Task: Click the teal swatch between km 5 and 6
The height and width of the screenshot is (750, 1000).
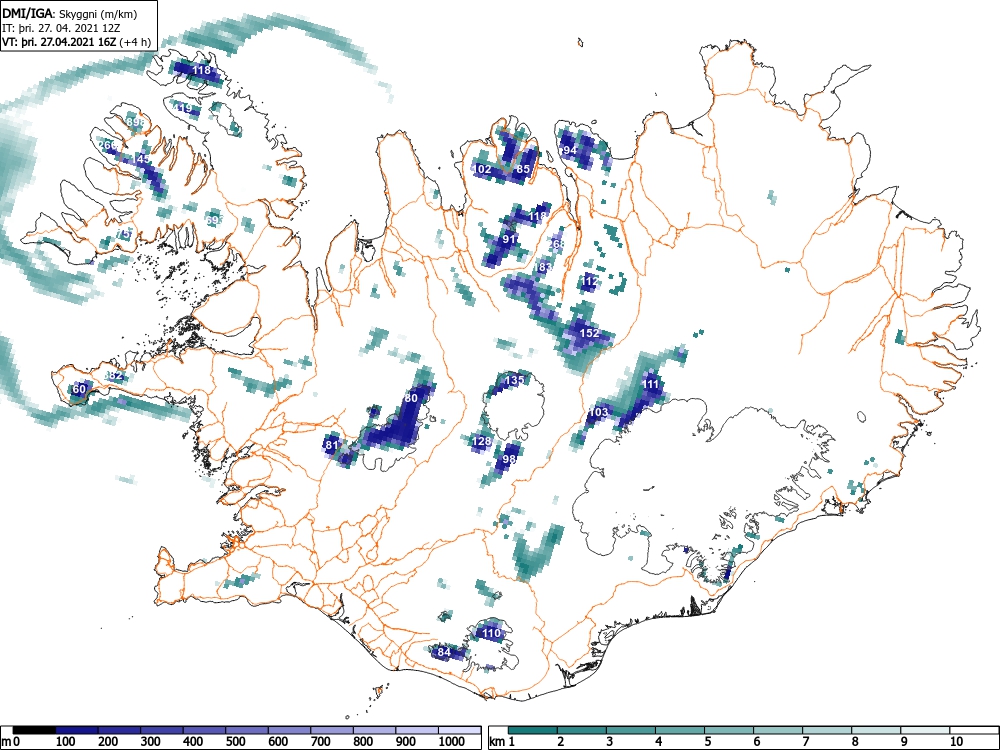Action: tap(729, 731)
